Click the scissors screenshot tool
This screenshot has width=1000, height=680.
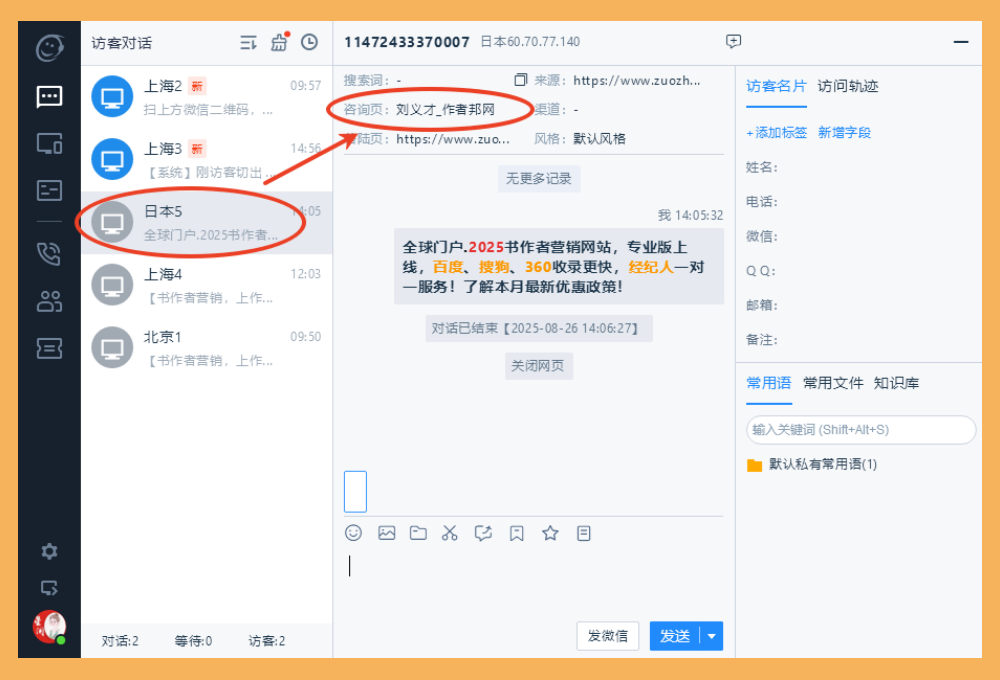(x=450, y=533)
